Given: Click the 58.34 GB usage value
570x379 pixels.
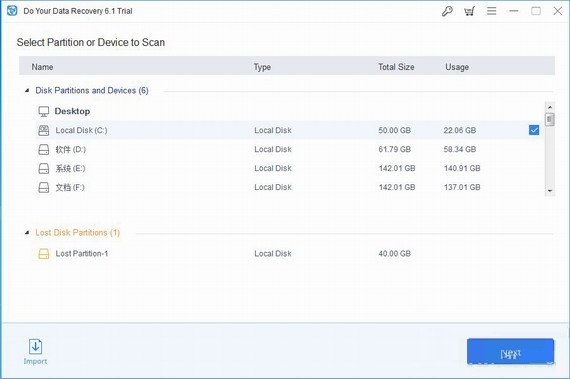Looking at the screenshot, I should click(x=459, y=149).
